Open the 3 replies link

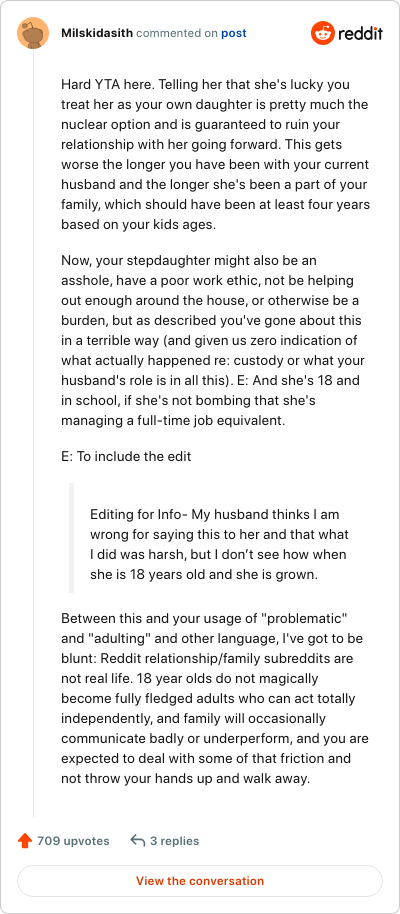(x=174, y=841)
